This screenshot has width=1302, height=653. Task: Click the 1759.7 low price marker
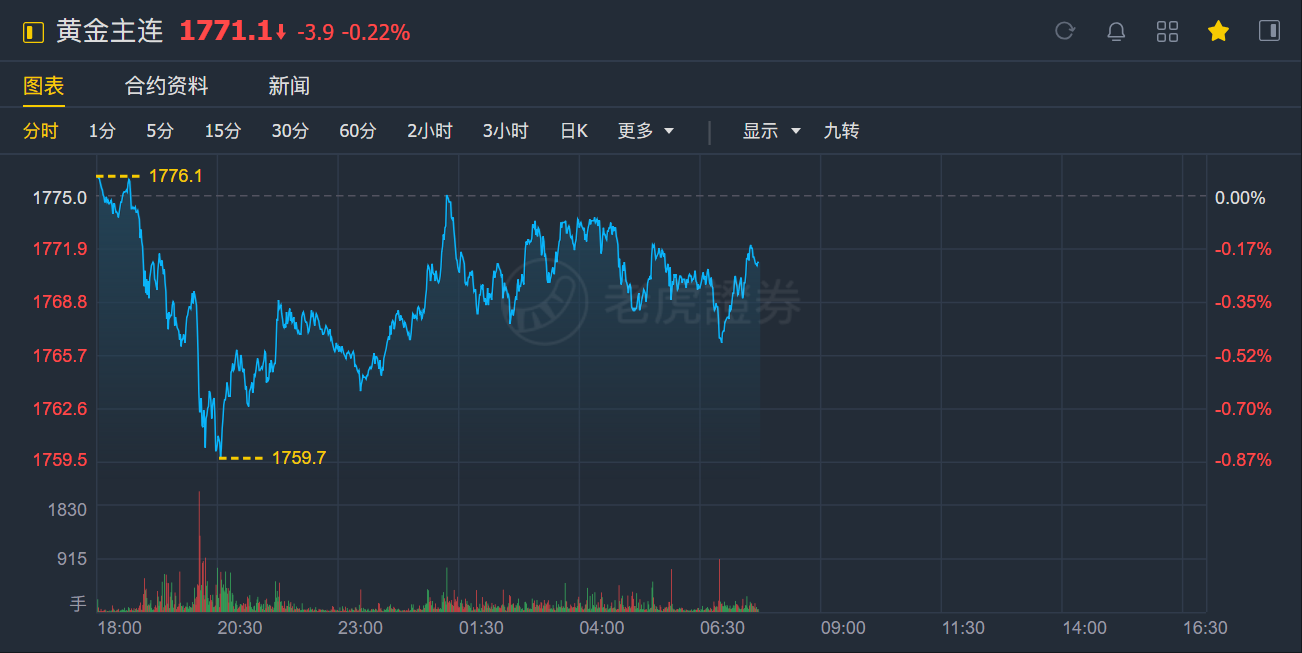(298, 458)
